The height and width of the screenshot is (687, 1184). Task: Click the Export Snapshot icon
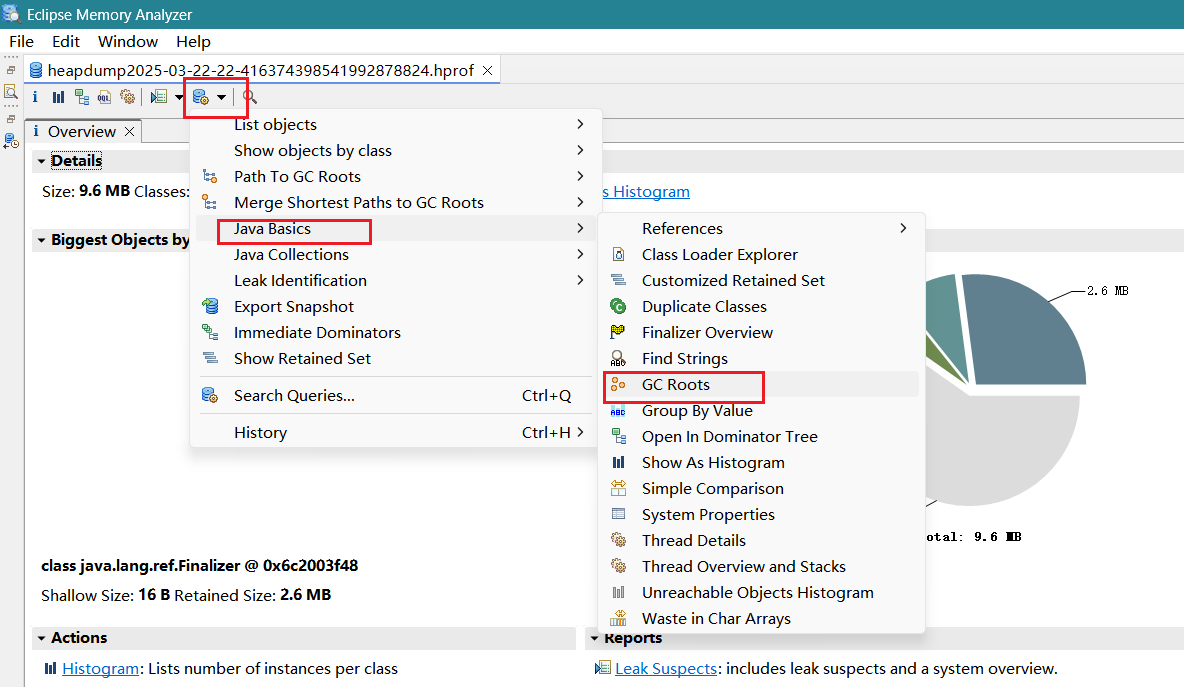210,307
